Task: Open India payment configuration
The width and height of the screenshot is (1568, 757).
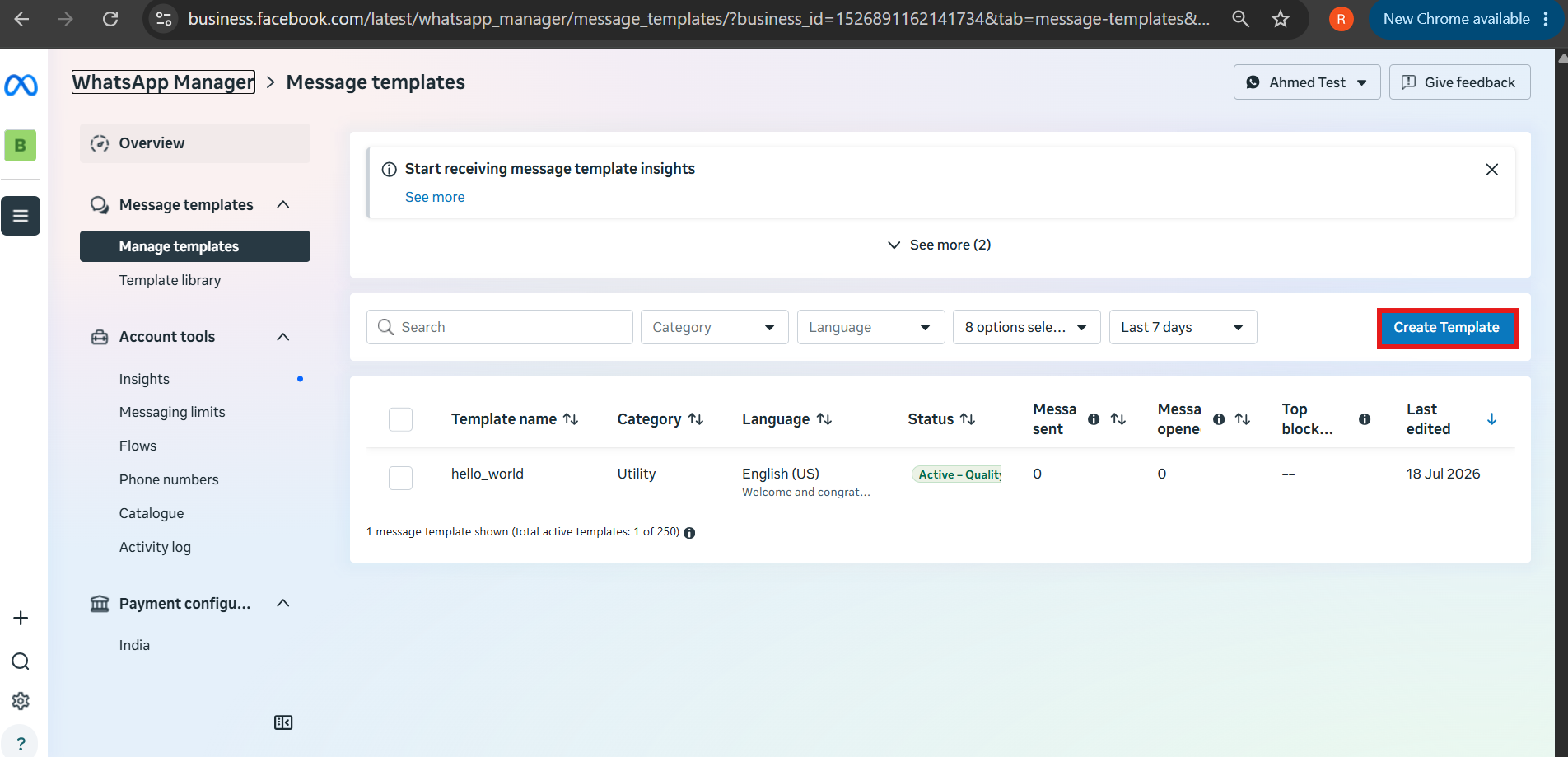Action: 134,645
